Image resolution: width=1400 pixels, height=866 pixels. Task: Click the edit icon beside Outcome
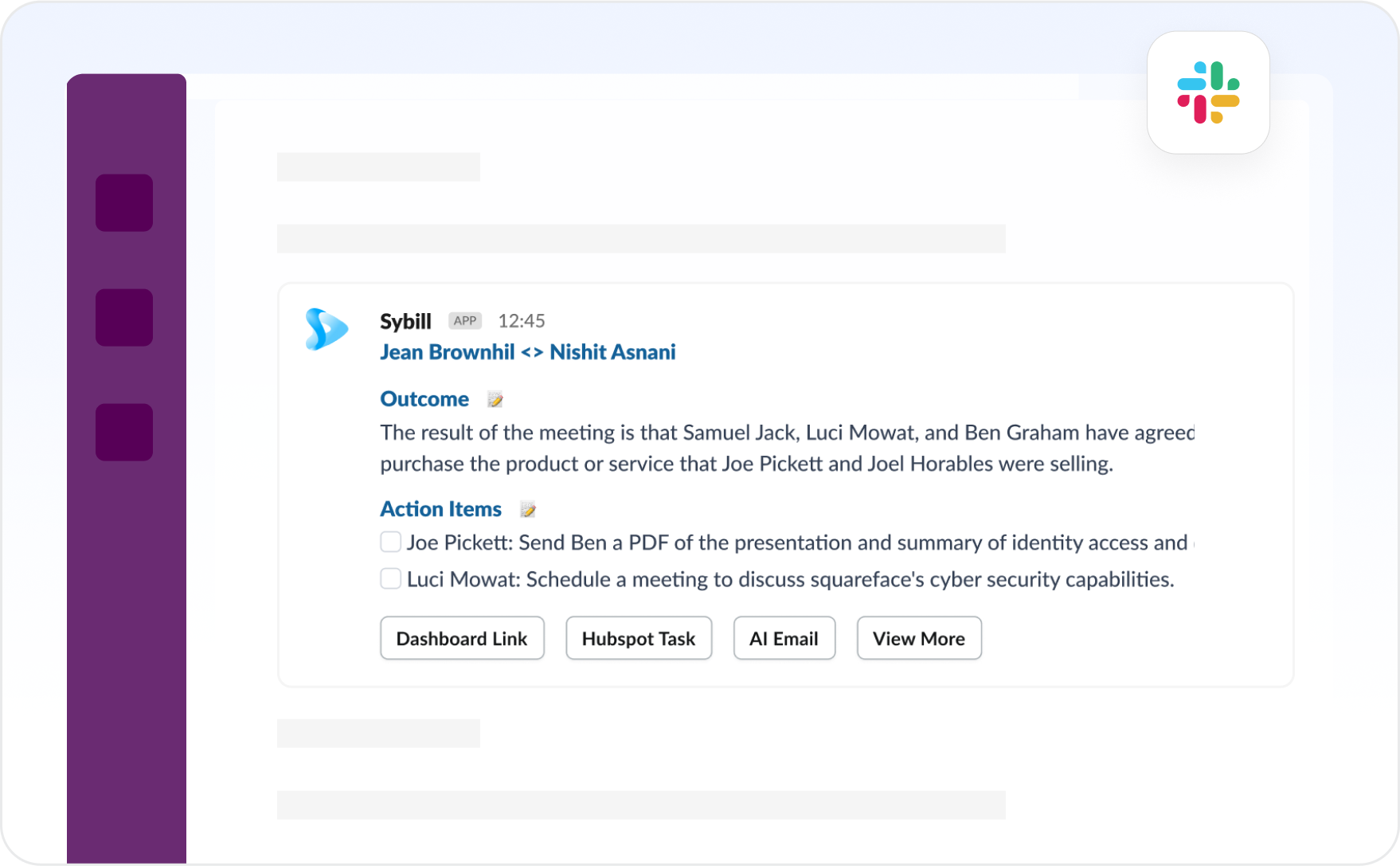click(495, 399)
